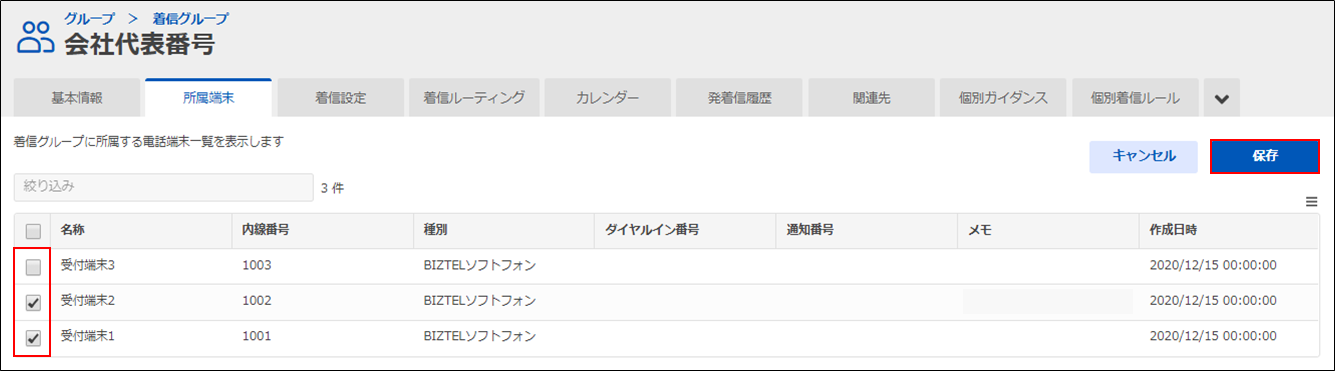Go to the 着信ルーティング tab

474,98
